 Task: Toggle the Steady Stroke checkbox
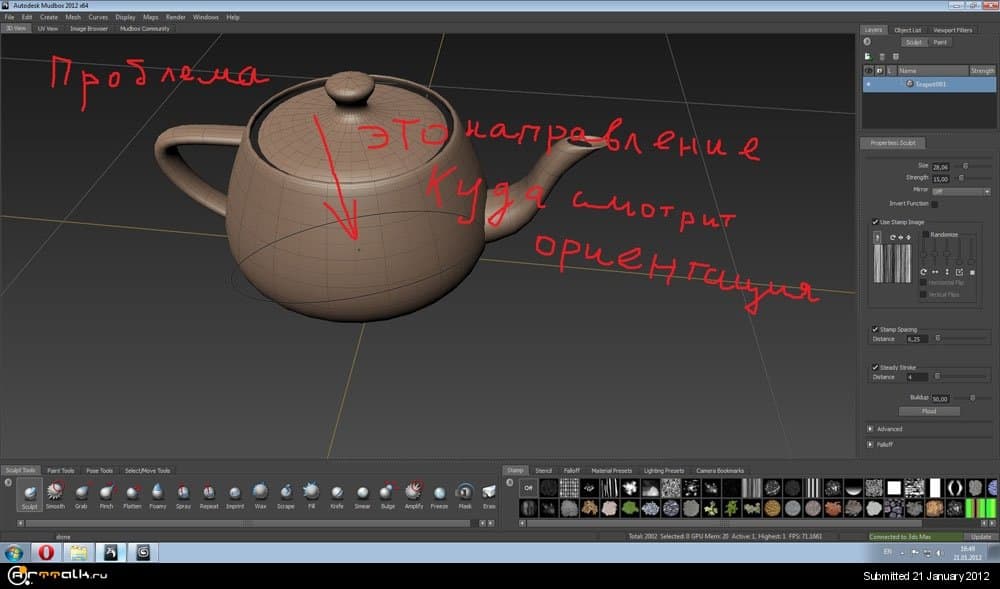pyautogui.click(x=875, y=367)
